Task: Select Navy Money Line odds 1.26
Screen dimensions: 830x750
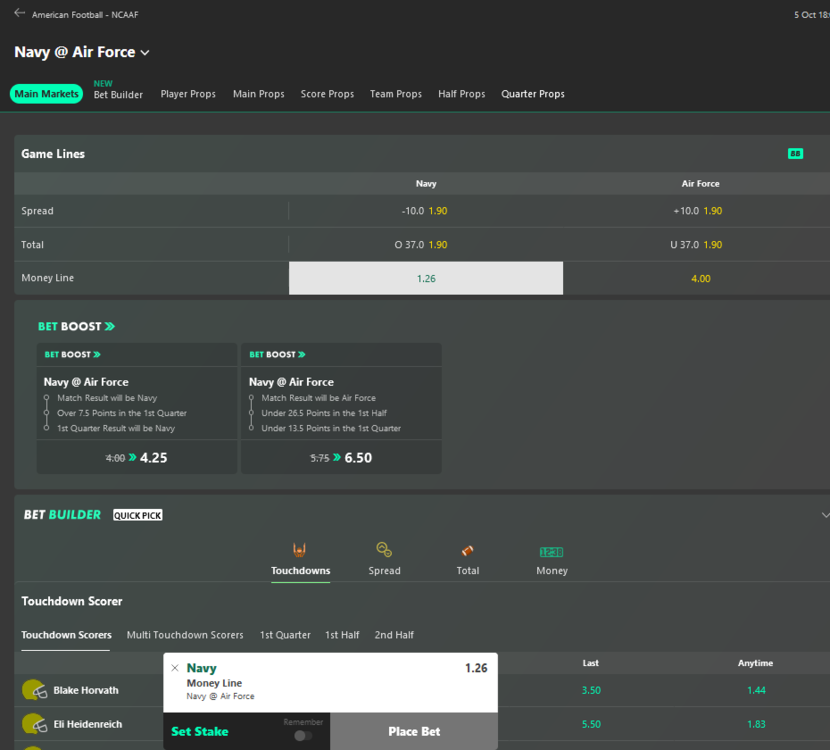Action: coord(426,278)
